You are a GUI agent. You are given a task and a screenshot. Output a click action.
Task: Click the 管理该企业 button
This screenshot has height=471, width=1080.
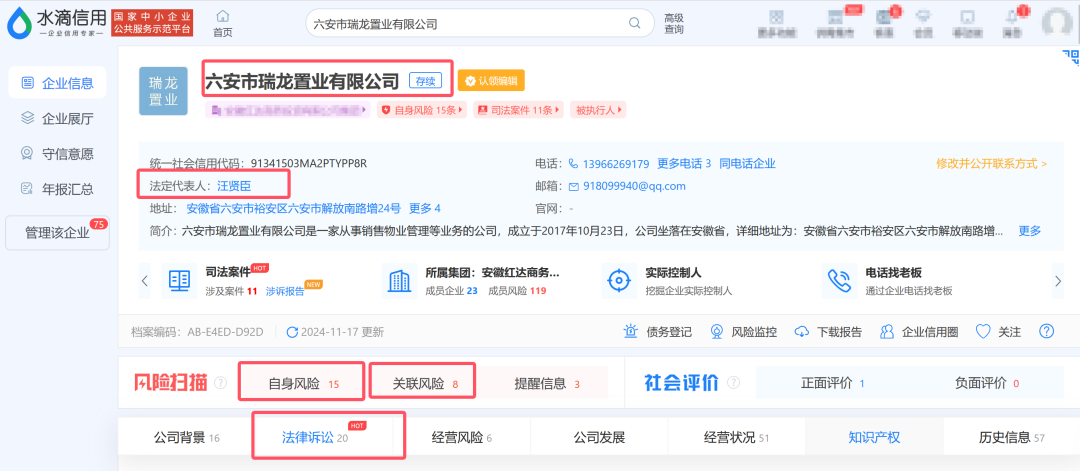tap(57, 233)
